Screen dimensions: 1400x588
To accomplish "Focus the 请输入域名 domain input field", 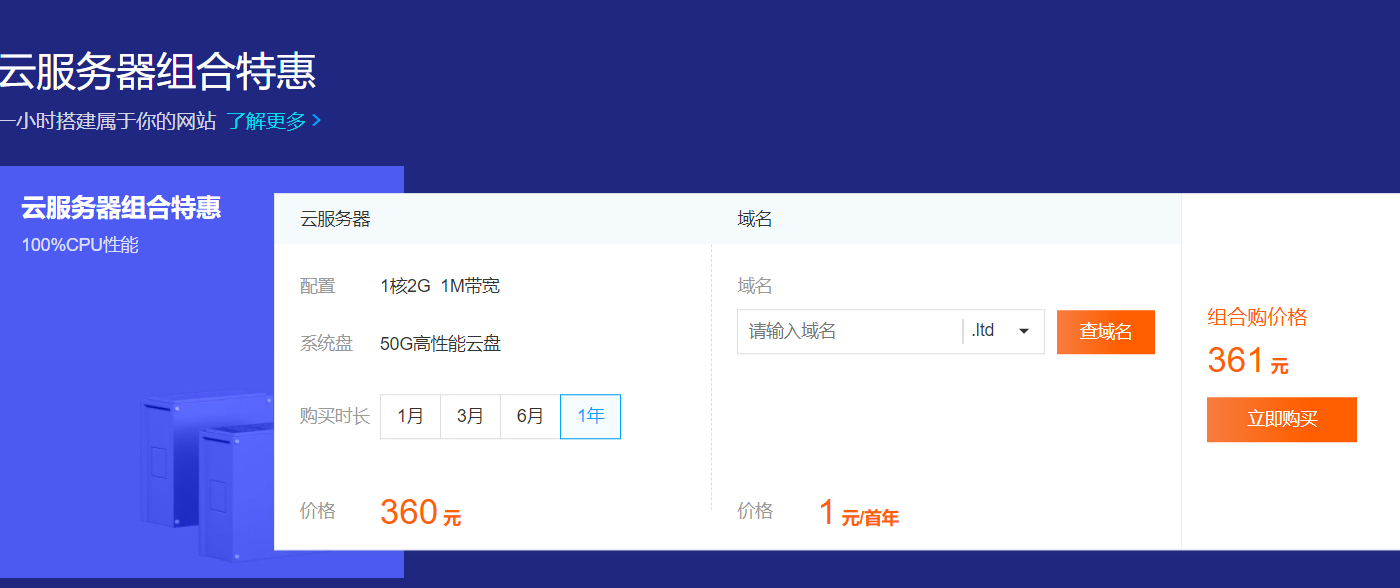I will 850,331.
